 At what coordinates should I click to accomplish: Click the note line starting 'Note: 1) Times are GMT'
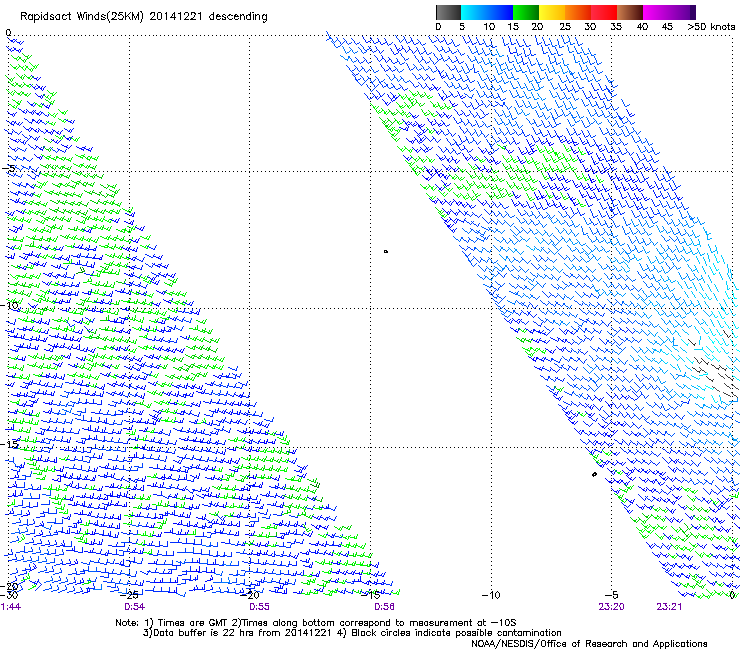(316, 623)
